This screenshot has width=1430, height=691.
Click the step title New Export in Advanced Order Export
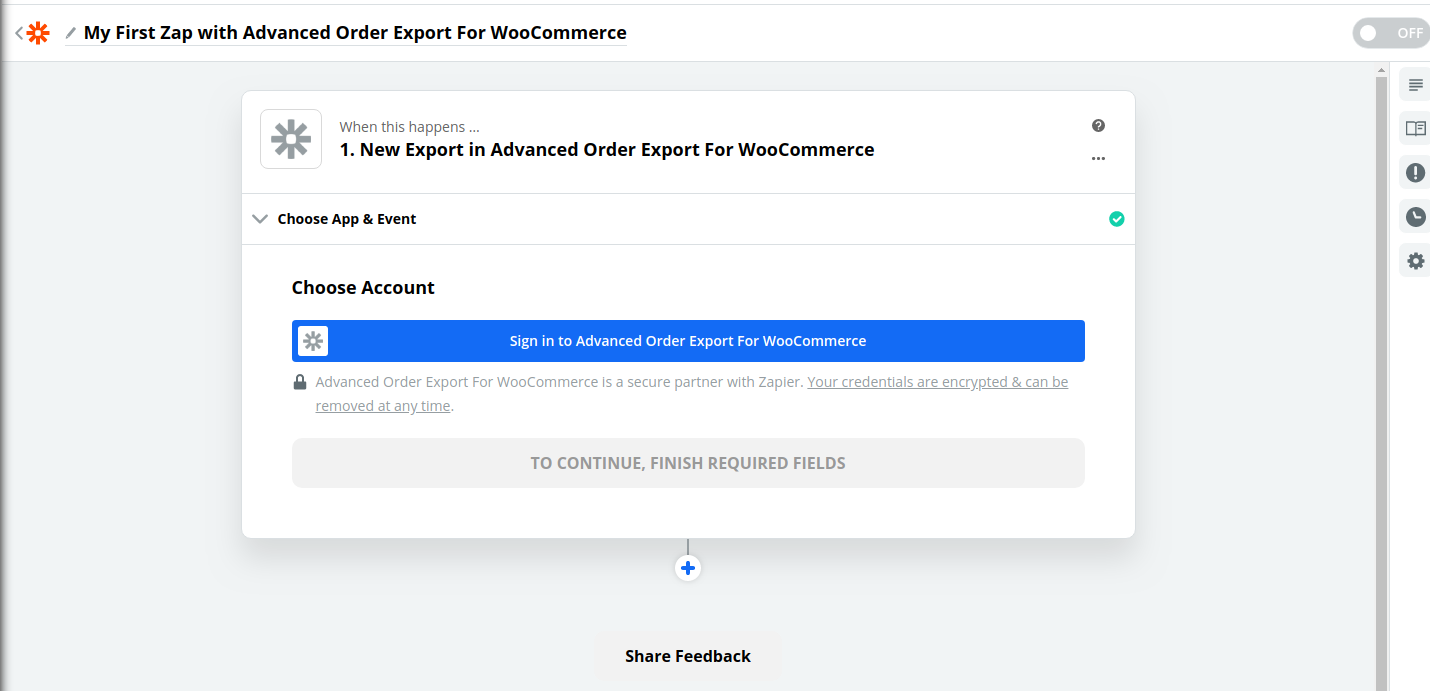point(607,150)
